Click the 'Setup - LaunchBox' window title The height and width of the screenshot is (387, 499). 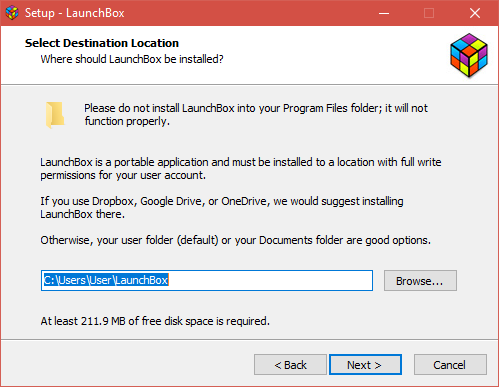coord(75,13)
